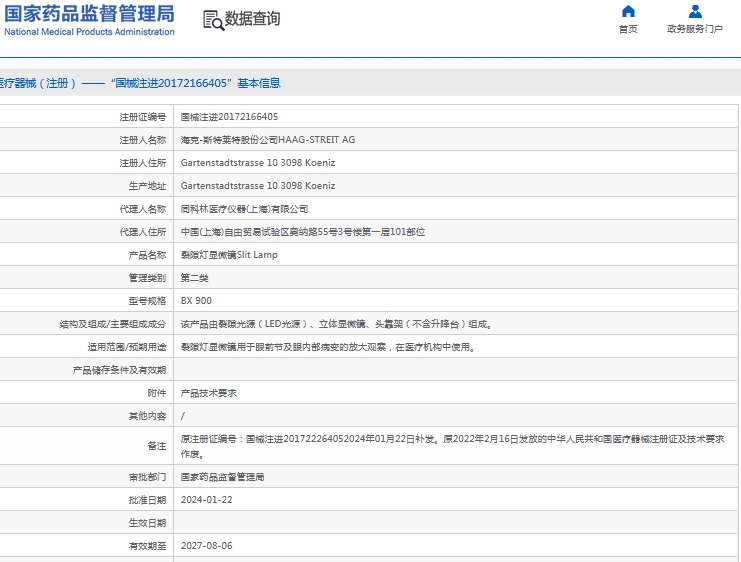
Task: Select registration number 国械注进20172166405 value
Action: [229, 117]
